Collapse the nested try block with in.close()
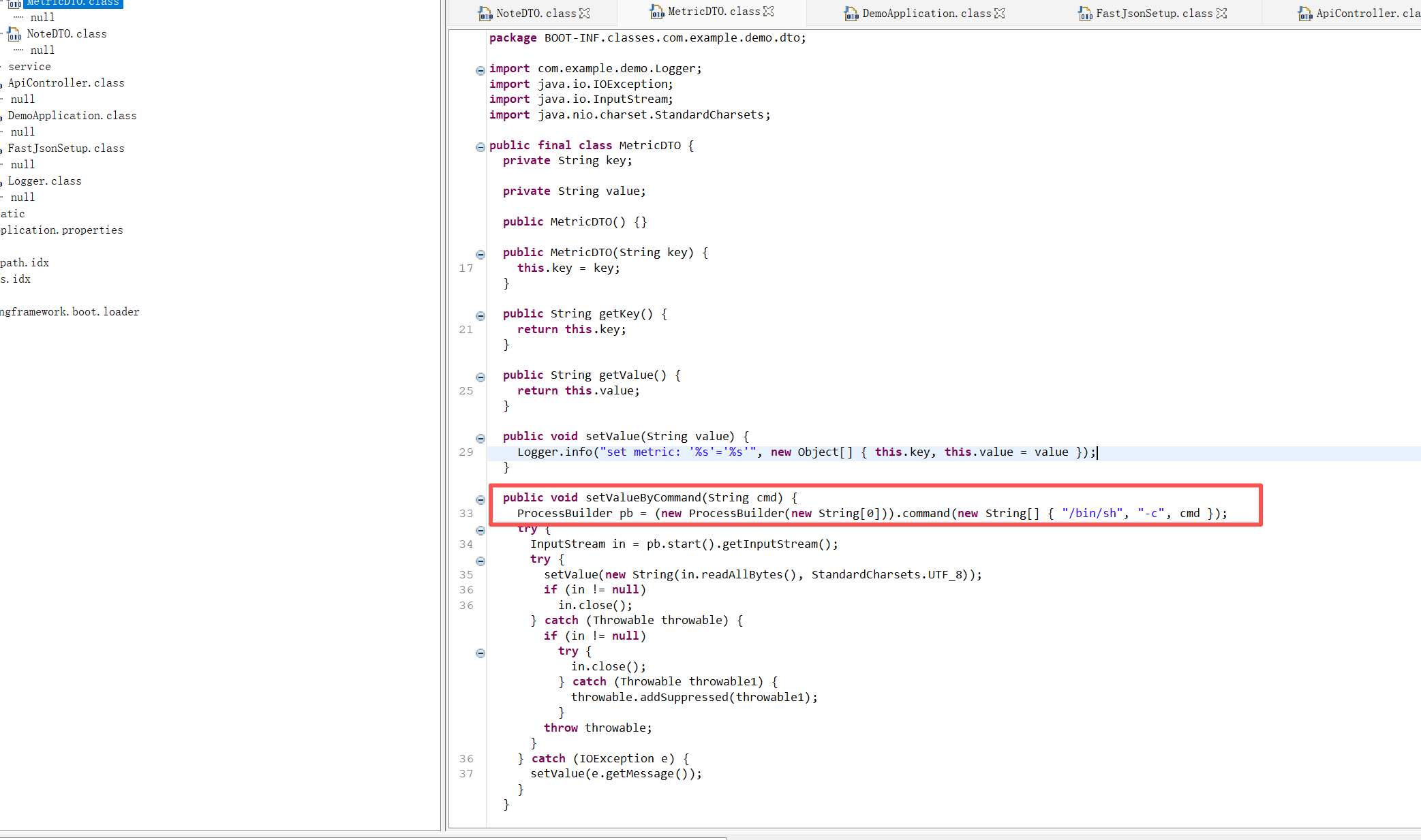The width and height of the screenshot is (1421, 840). 480,653
